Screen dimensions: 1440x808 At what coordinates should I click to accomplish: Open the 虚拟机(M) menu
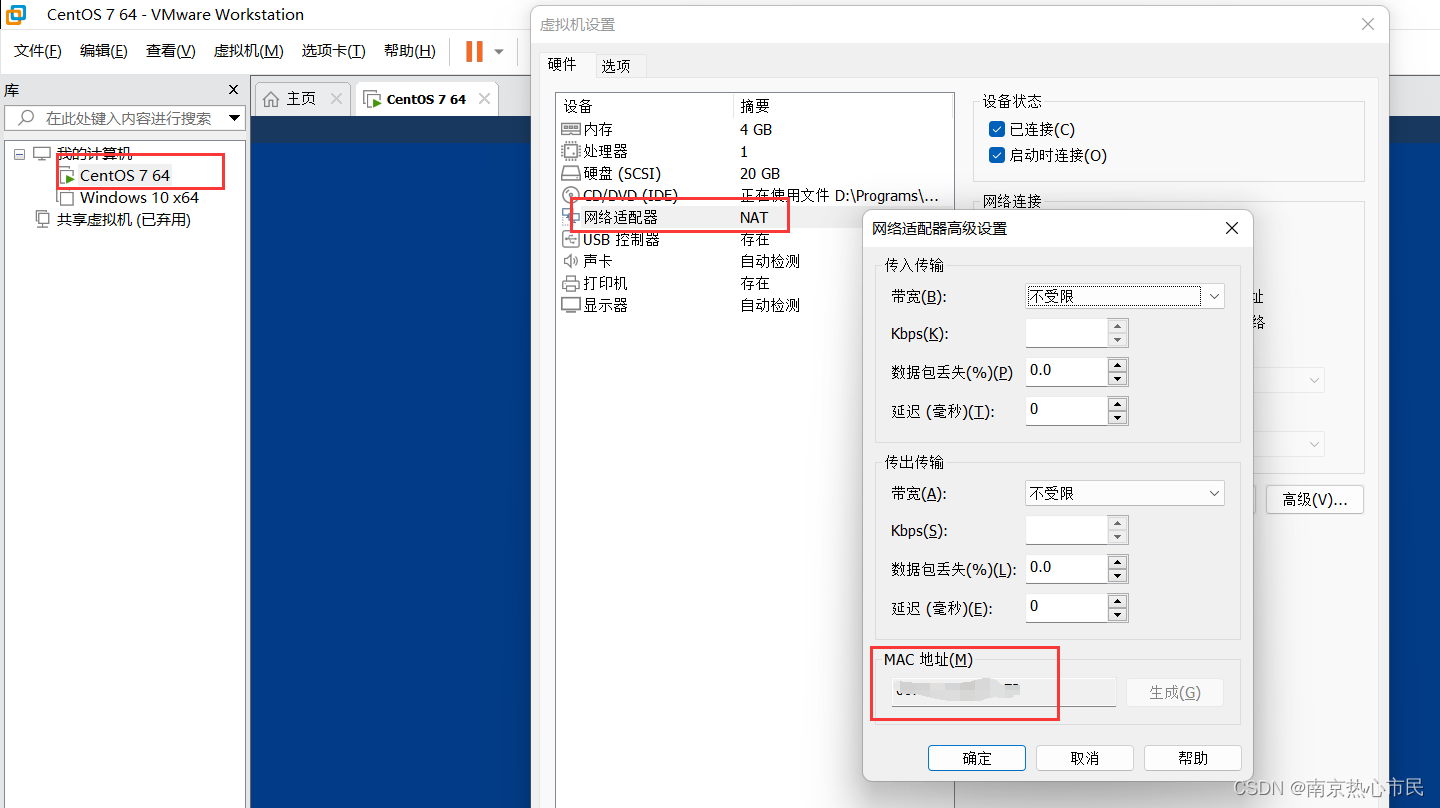pos(248,51)
